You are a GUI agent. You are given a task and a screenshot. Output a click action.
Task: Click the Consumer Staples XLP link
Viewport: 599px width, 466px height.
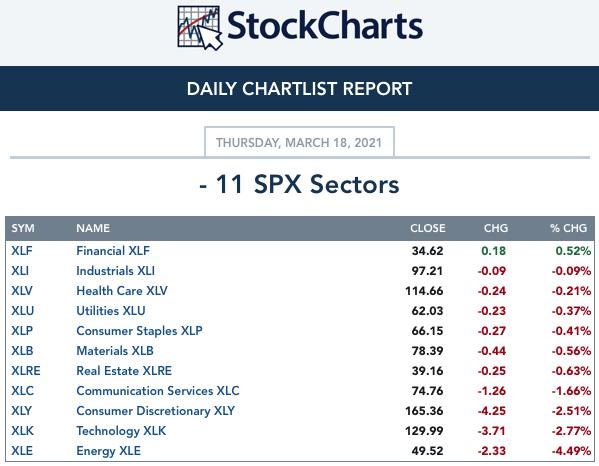pos(139,331)
